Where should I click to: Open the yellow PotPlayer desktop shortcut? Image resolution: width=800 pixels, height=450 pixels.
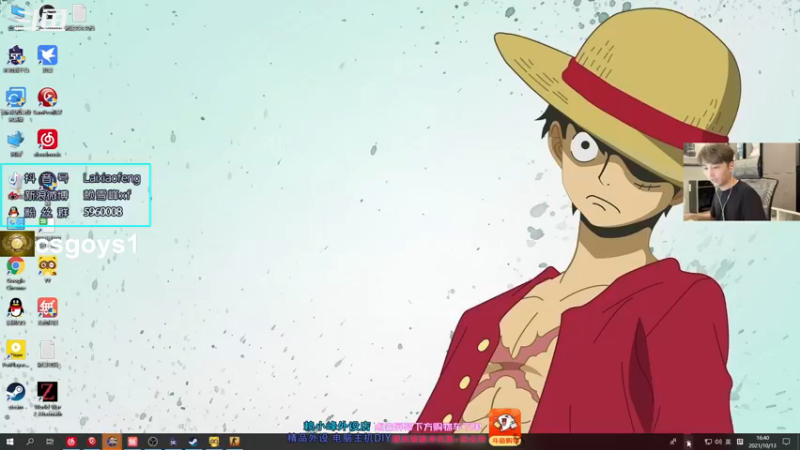(x=16, y=351)
